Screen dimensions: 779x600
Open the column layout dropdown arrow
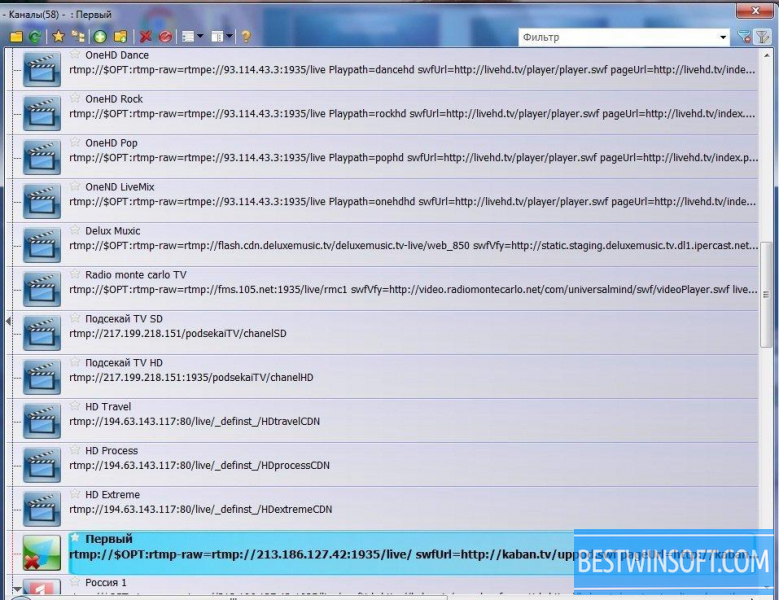point(229,36)
